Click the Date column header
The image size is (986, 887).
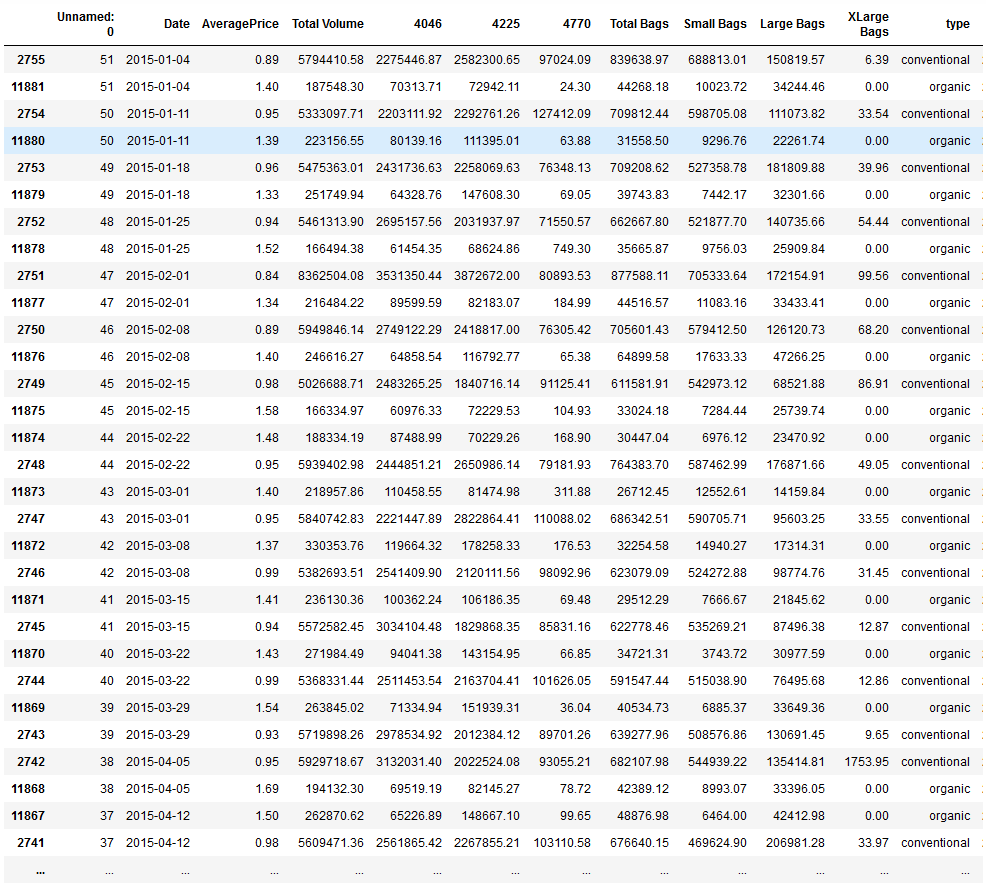(x=177, y=24)
